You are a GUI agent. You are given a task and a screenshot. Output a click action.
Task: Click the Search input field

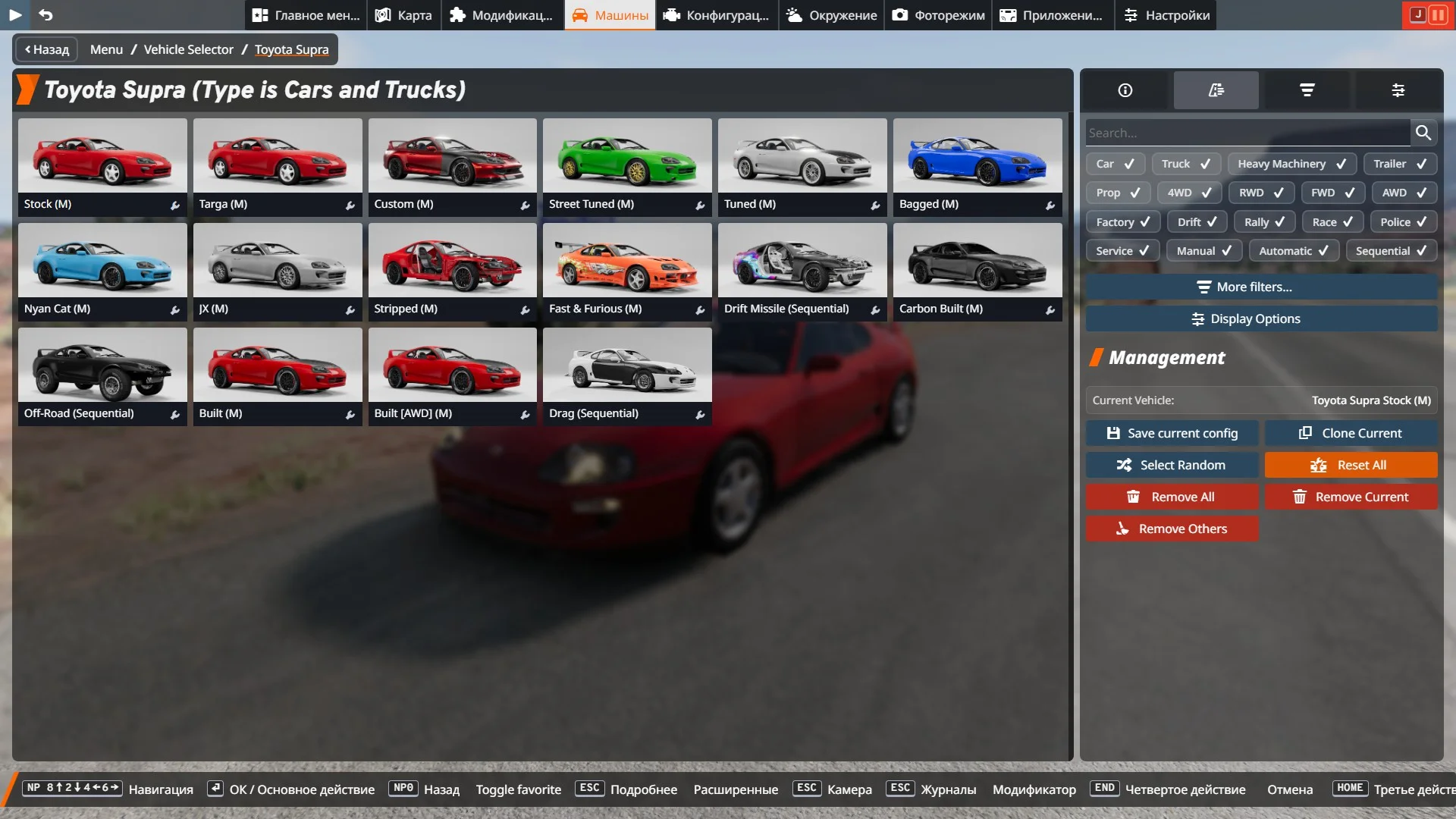tap(1248, 133)
